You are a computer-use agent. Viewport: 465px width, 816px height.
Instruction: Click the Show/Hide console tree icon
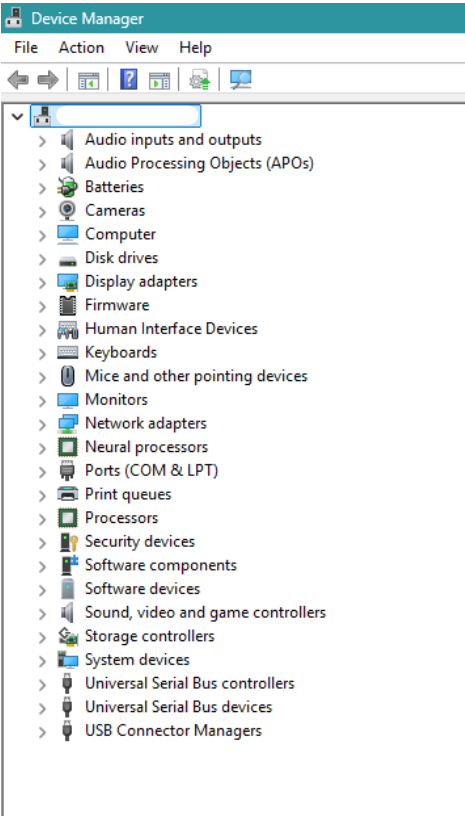88,81
